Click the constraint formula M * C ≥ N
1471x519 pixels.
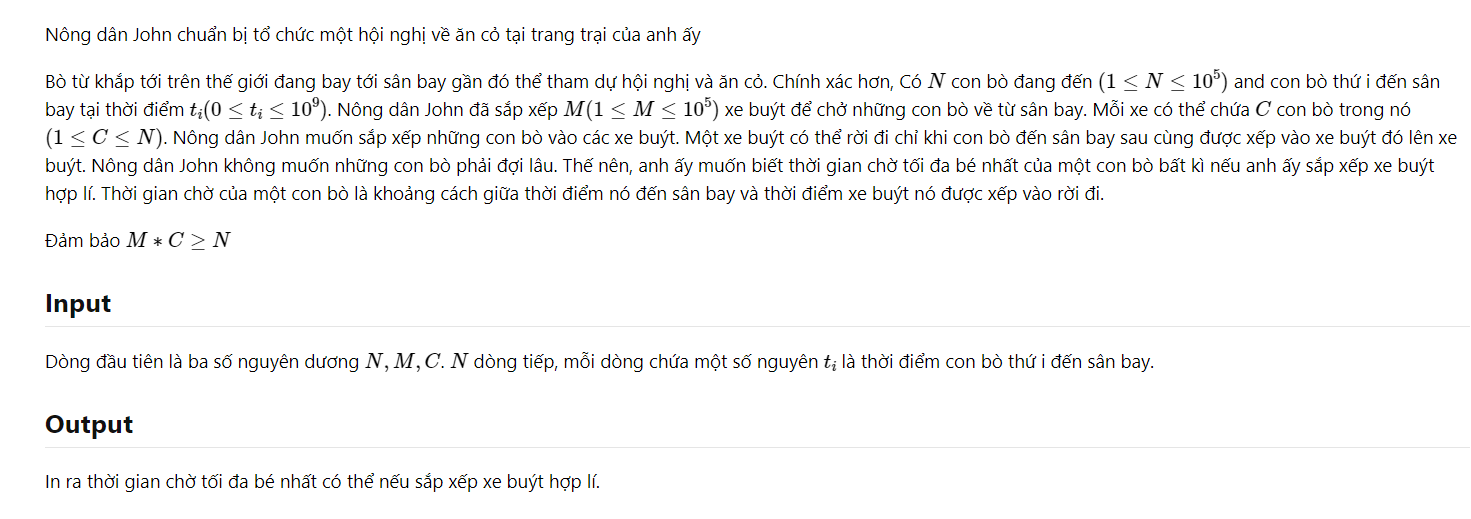[177, 241]
